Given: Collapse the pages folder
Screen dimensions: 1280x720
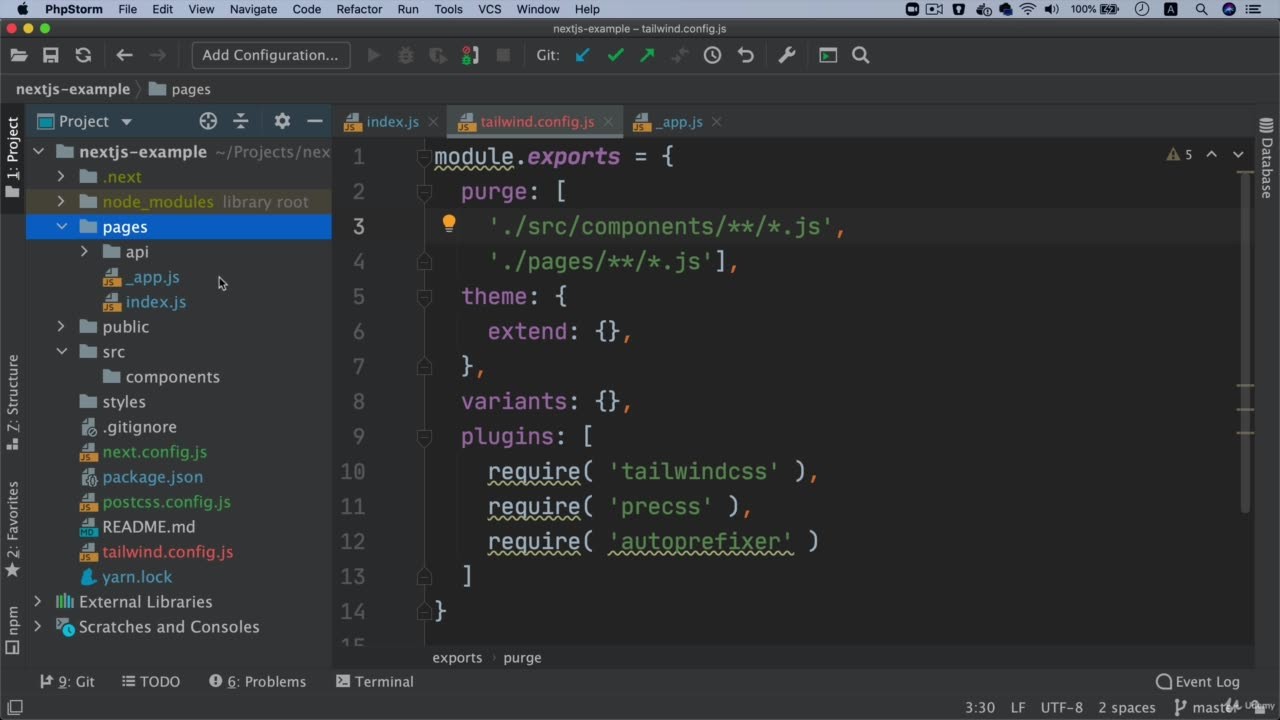Looking at the screenshot, I should pos(61,226).
